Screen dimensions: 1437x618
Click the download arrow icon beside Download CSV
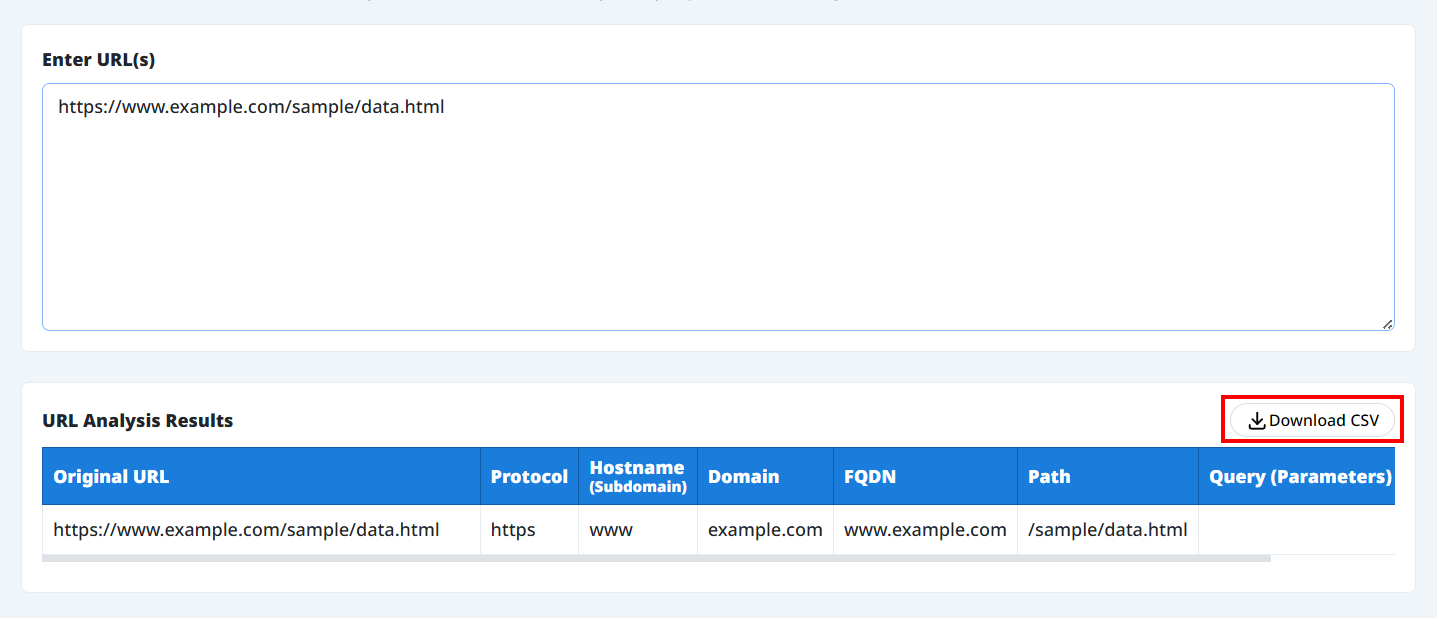pos(1257,421)
